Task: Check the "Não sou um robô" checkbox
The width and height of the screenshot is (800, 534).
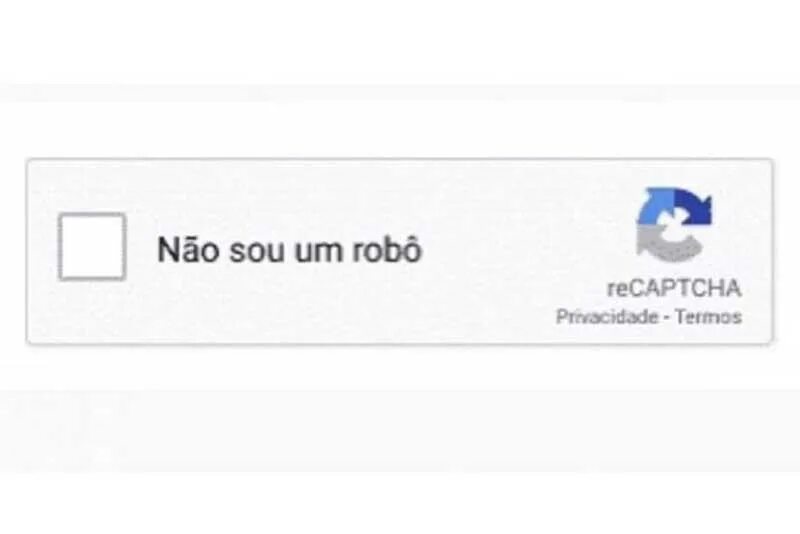Action: coord(92,247)
